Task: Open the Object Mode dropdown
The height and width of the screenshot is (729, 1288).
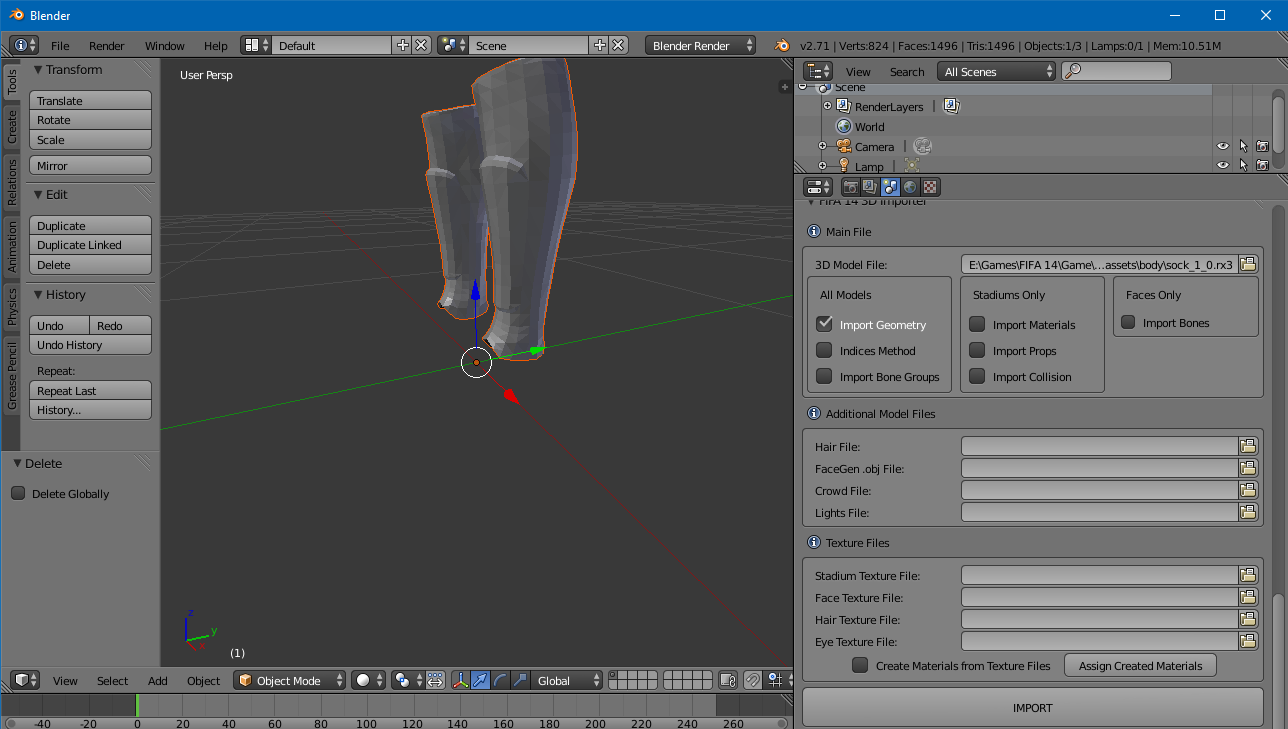Action: pos(290,680)
